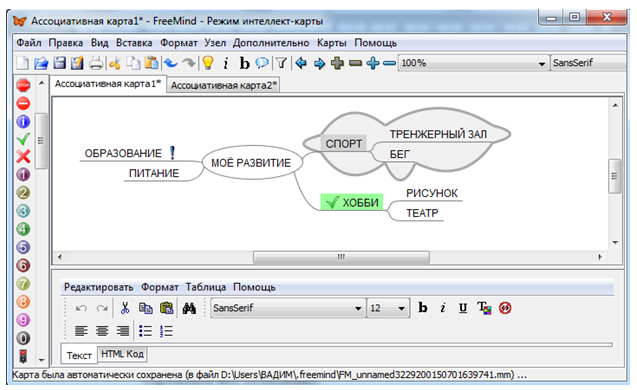Open a map file with folder icon
Screen dimensions: 637x390
pyautogui.click(x=41, y=63)
